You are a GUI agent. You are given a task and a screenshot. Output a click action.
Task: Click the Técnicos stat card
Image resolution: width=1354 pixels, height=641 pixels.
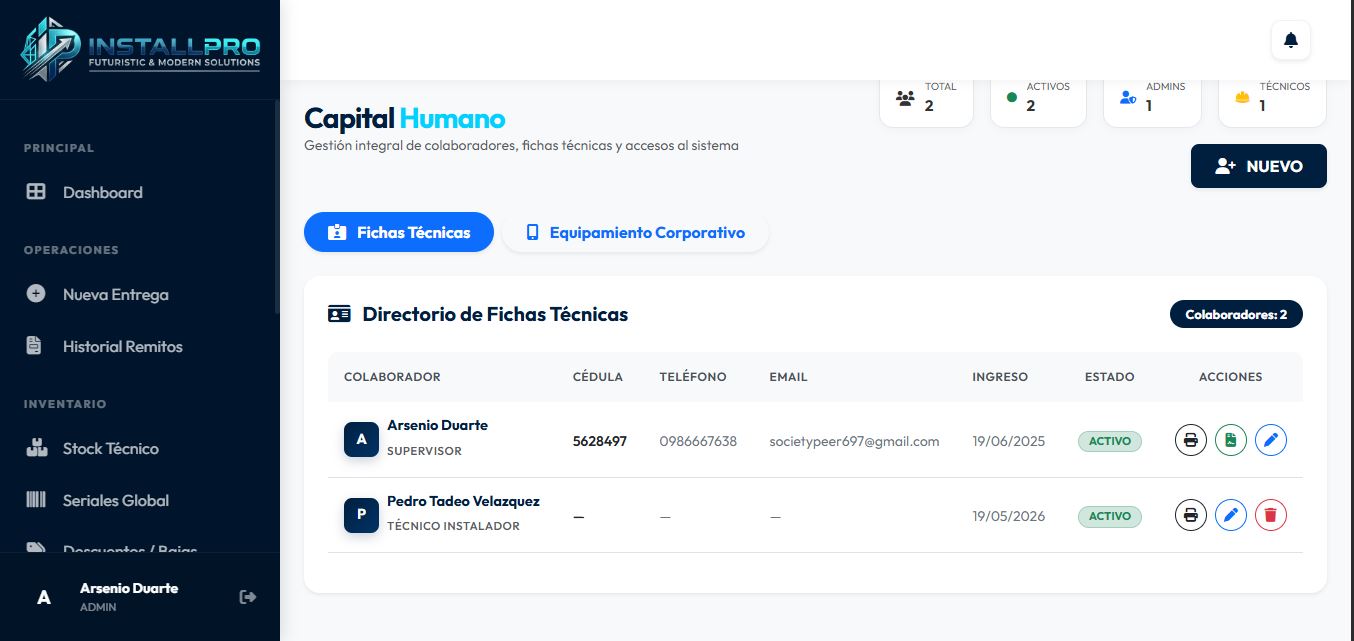coord(1272,102)
